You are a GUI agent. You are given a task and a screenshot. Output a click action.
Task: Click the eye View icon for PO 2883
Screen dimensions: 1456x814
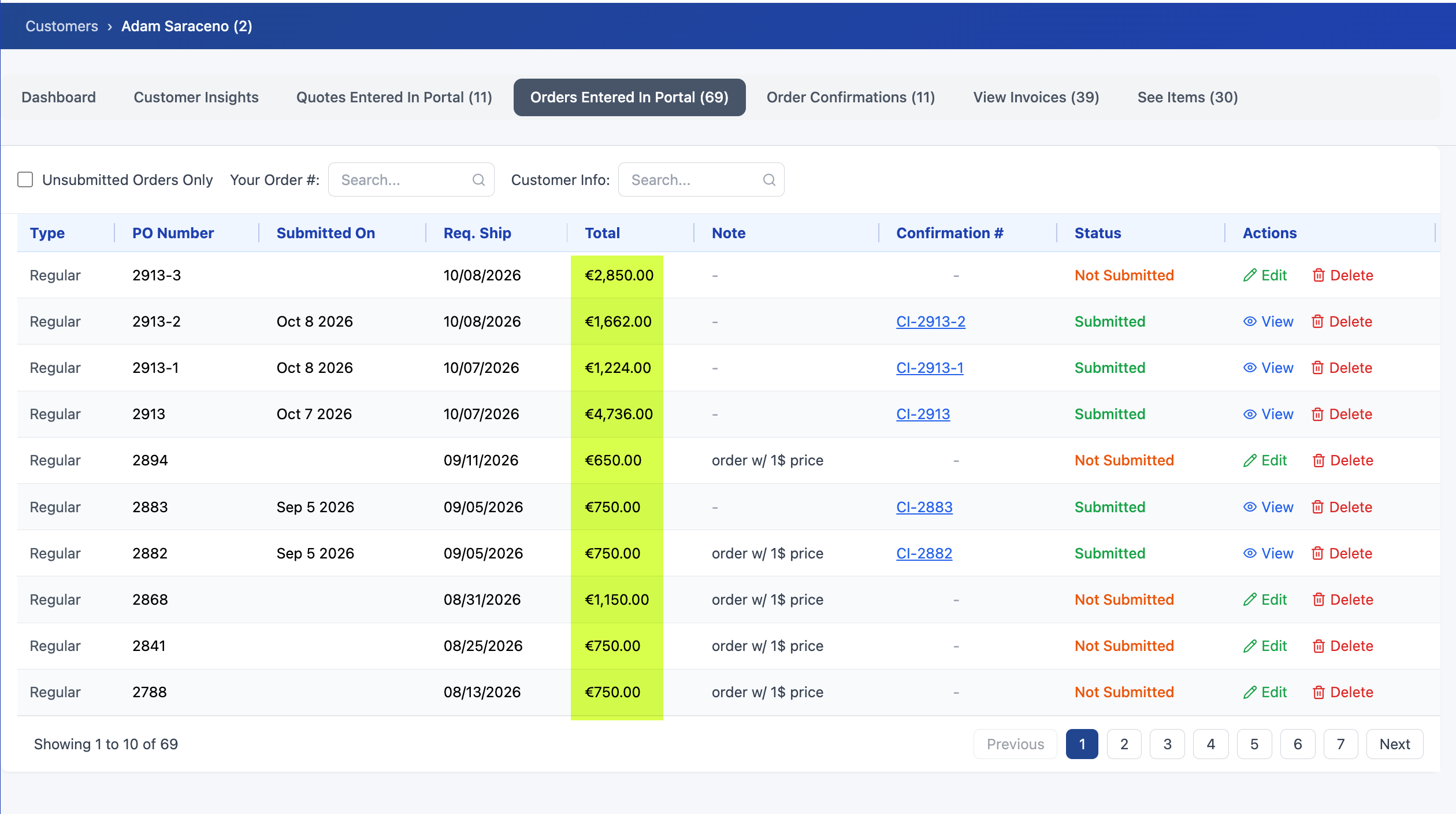(1250, 507)
